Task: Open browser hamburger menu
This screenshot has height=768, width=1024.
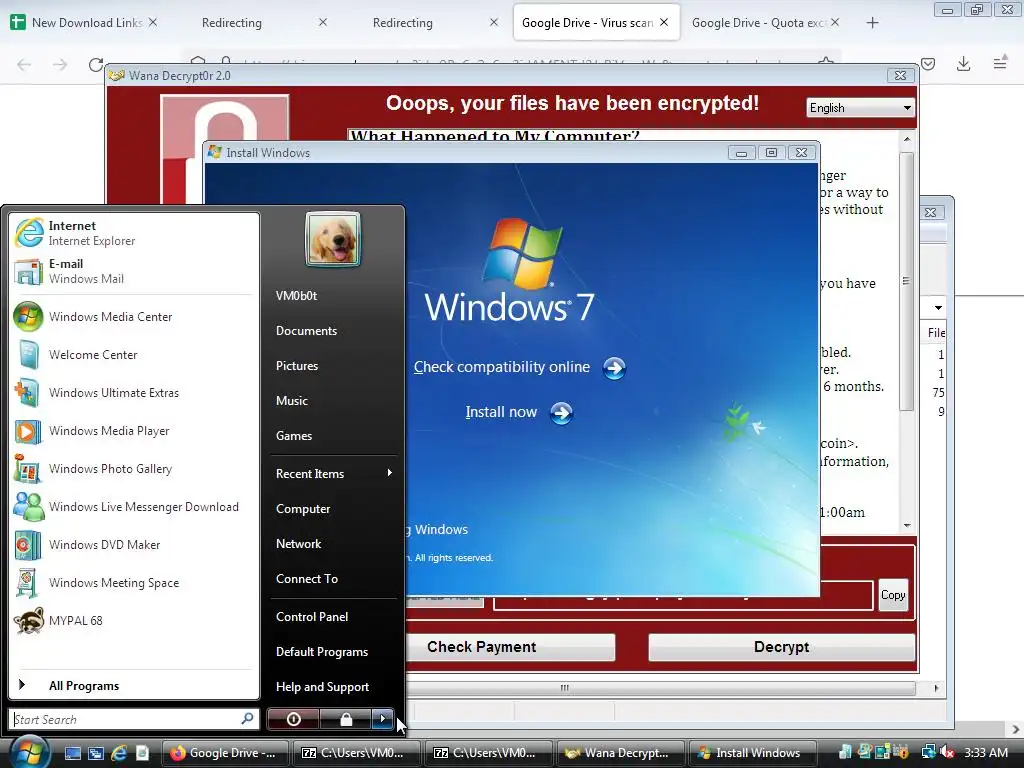Action: pyautogui.click(x=1000, y=63)
